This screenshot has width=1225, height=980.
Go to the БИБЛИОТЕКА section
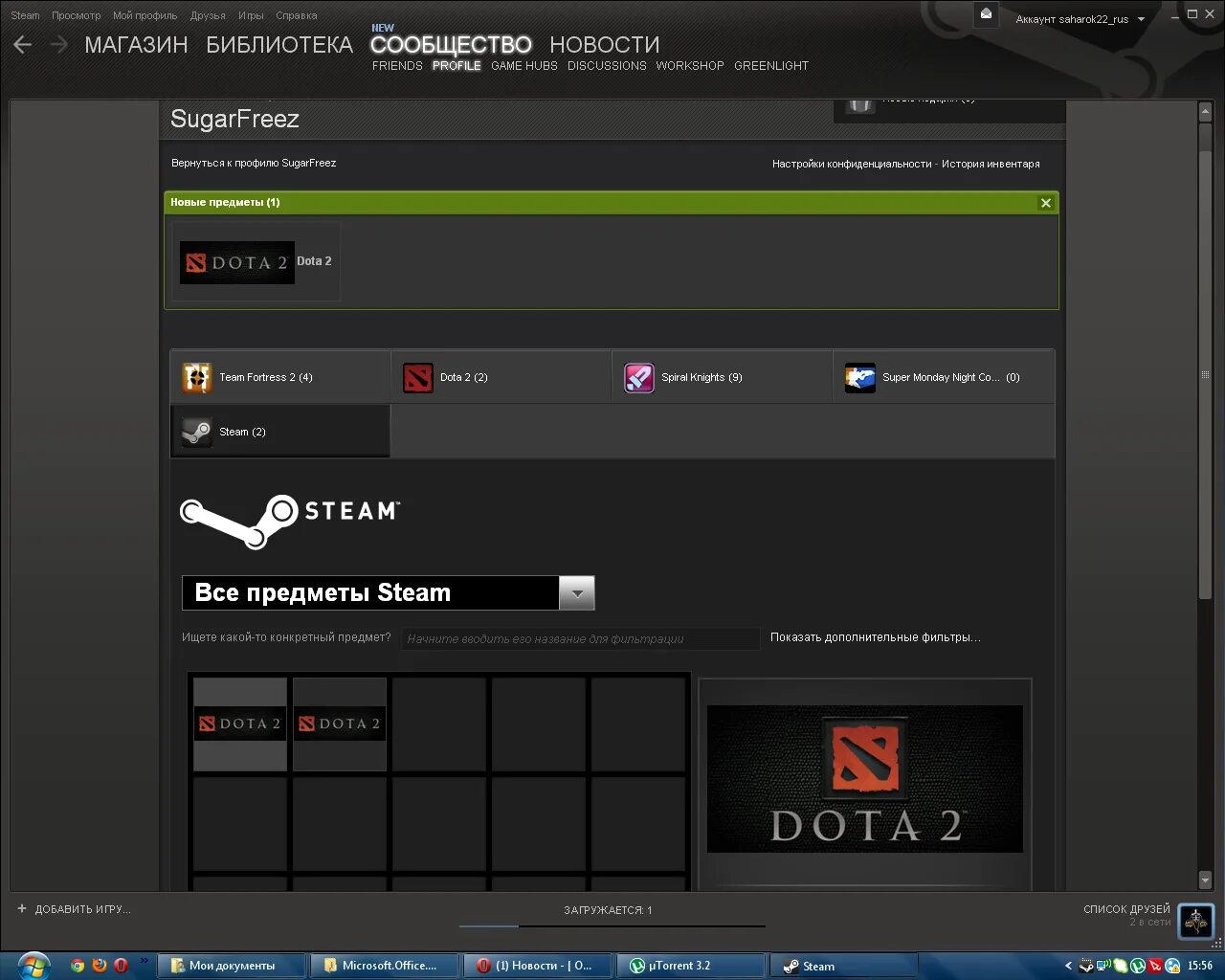click(279, 45)
